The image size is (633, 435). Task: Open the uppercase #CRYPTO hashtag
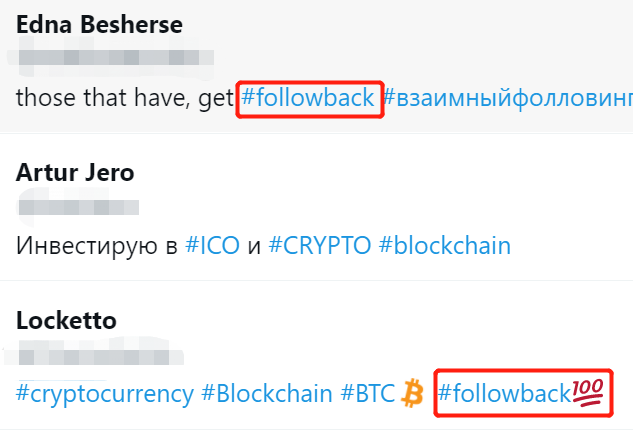pyautogui.click(x=320, y=245)
